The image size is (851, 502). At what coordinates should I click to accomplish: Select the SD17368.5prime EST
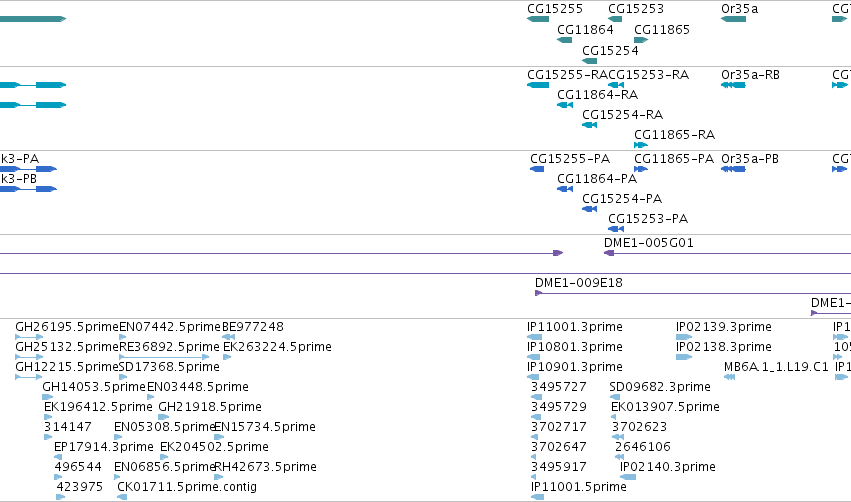click(x=123, y=377)
